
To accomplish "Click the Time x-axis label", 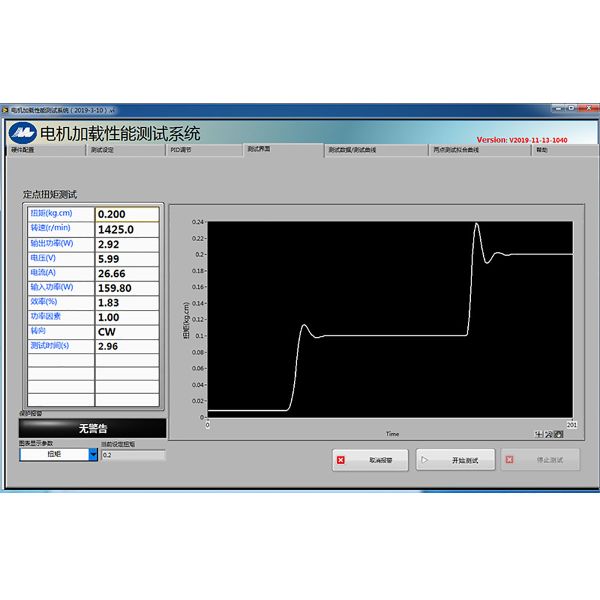I will click(x=392, y=434).
